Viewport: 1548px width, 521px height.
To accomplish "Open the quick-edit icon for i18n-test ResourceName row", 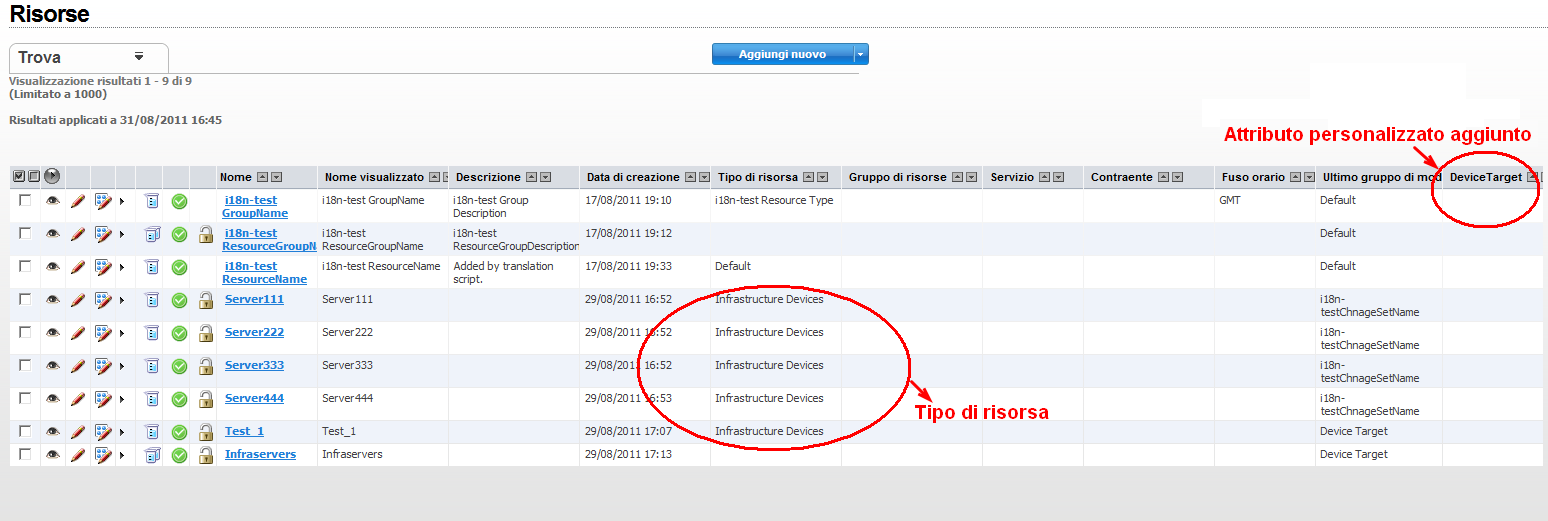I will pyautogui.click(x=103, y=267).
